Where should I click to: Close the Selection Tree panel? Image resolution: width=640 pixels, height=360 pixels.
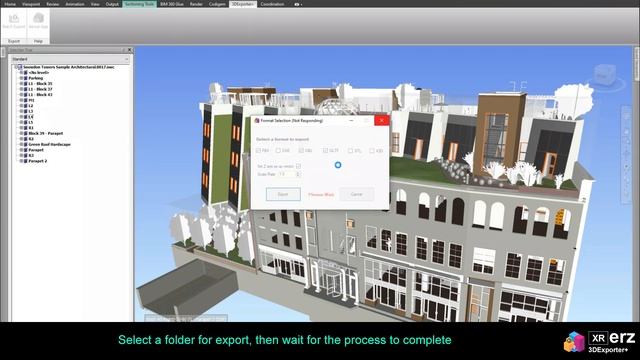(130, 50)
